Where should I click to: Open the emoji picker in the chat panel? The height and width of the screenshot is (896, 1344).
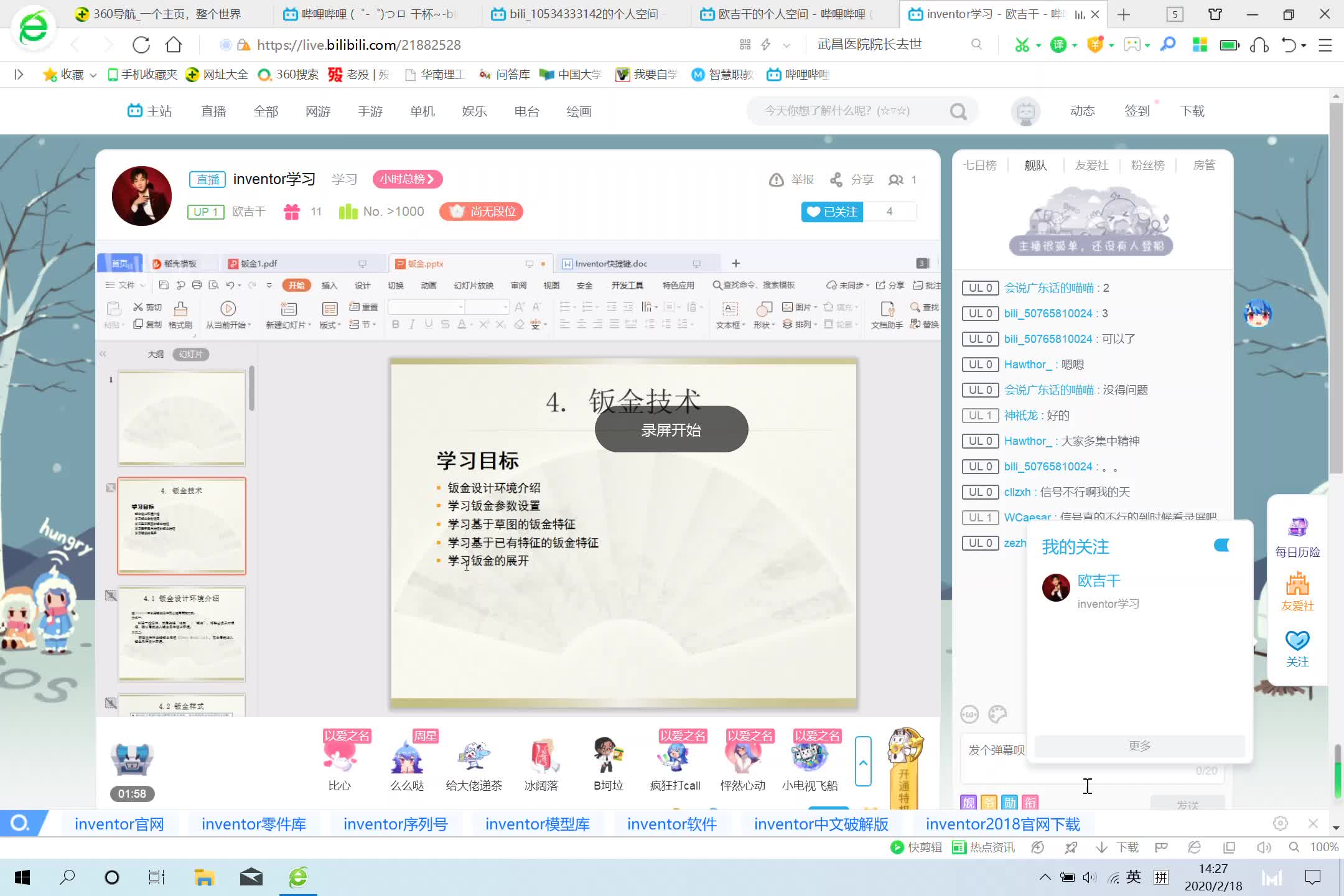pos(969,714)
